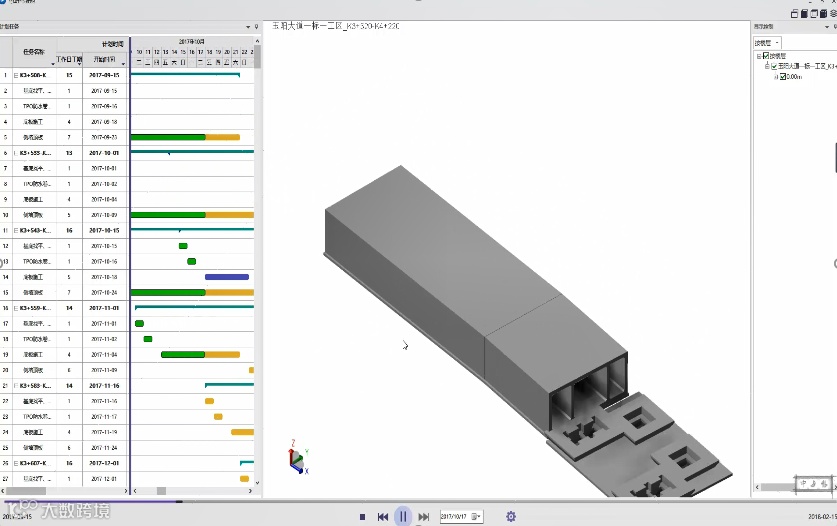This screenshot has width=837, height=526.
Task: Open filter on task name column header
Action: coord(53,64)
